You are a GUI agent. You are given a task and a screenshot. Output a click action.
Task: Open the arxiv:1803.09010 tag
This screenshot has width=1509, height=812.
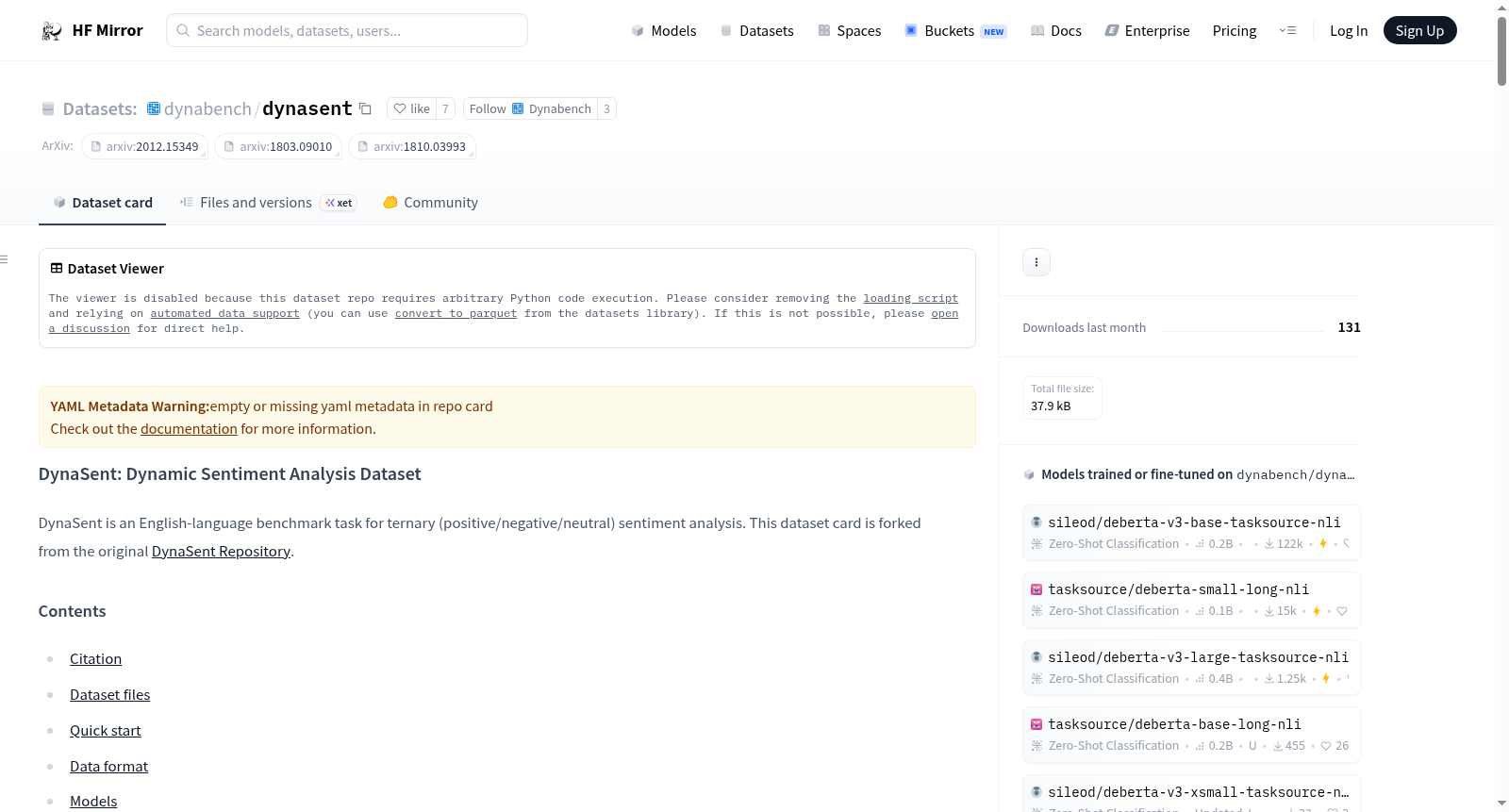coord(277,147)
